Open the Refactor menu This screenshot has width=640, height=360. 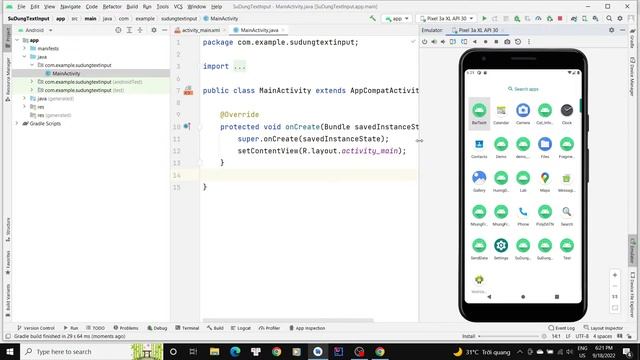[112, 7]
